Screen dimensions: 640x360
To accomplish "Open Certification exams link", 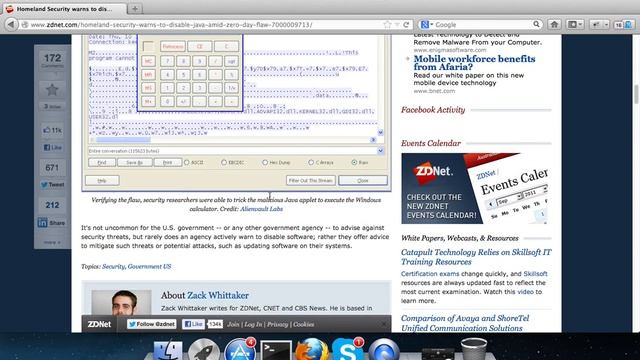I will (430, 274).
